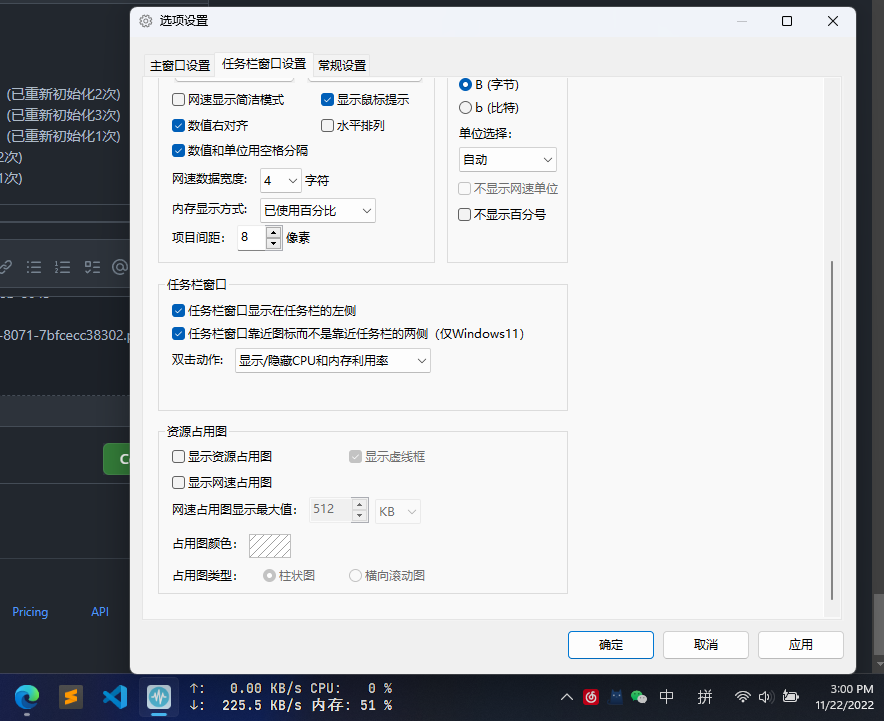
Task: Open the 单位选择 dropdown showing 自动
Action: point(507,159)
